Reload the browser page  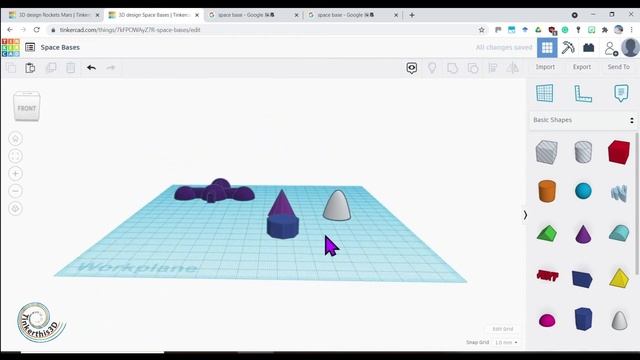[x=37, y=30]
